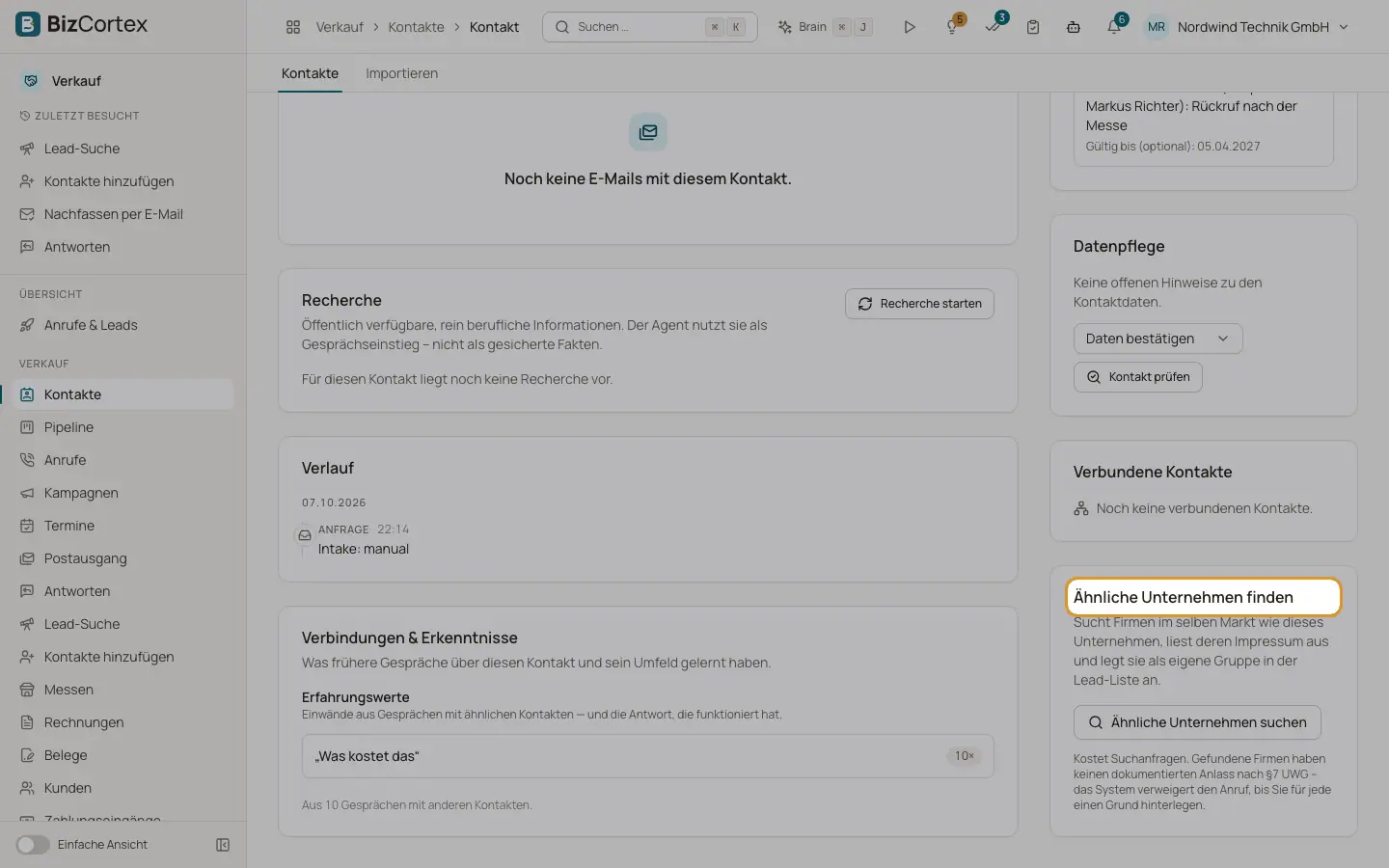Select the Kontakte tab
Screen dimensions: 1389x868
coord(310,73)
